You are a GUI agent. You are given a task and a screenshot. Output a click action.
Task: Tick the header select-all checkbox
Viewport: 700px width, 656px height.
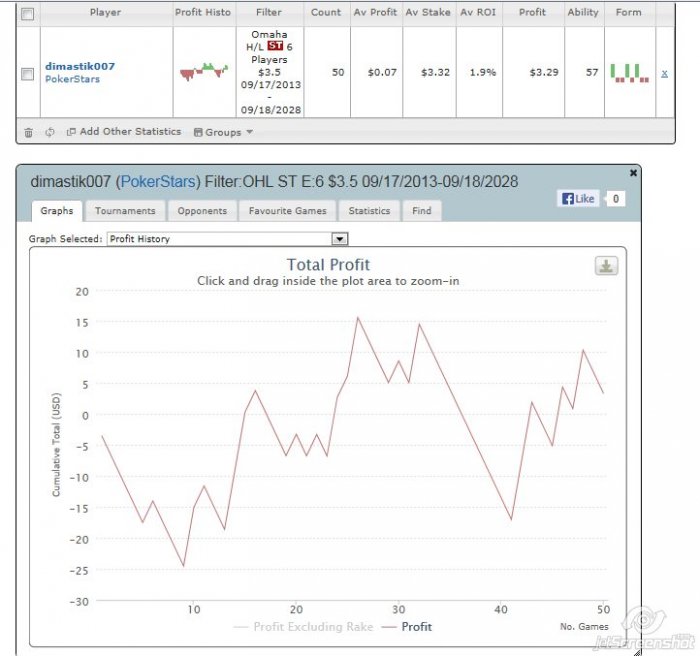[x=27, y=14]
